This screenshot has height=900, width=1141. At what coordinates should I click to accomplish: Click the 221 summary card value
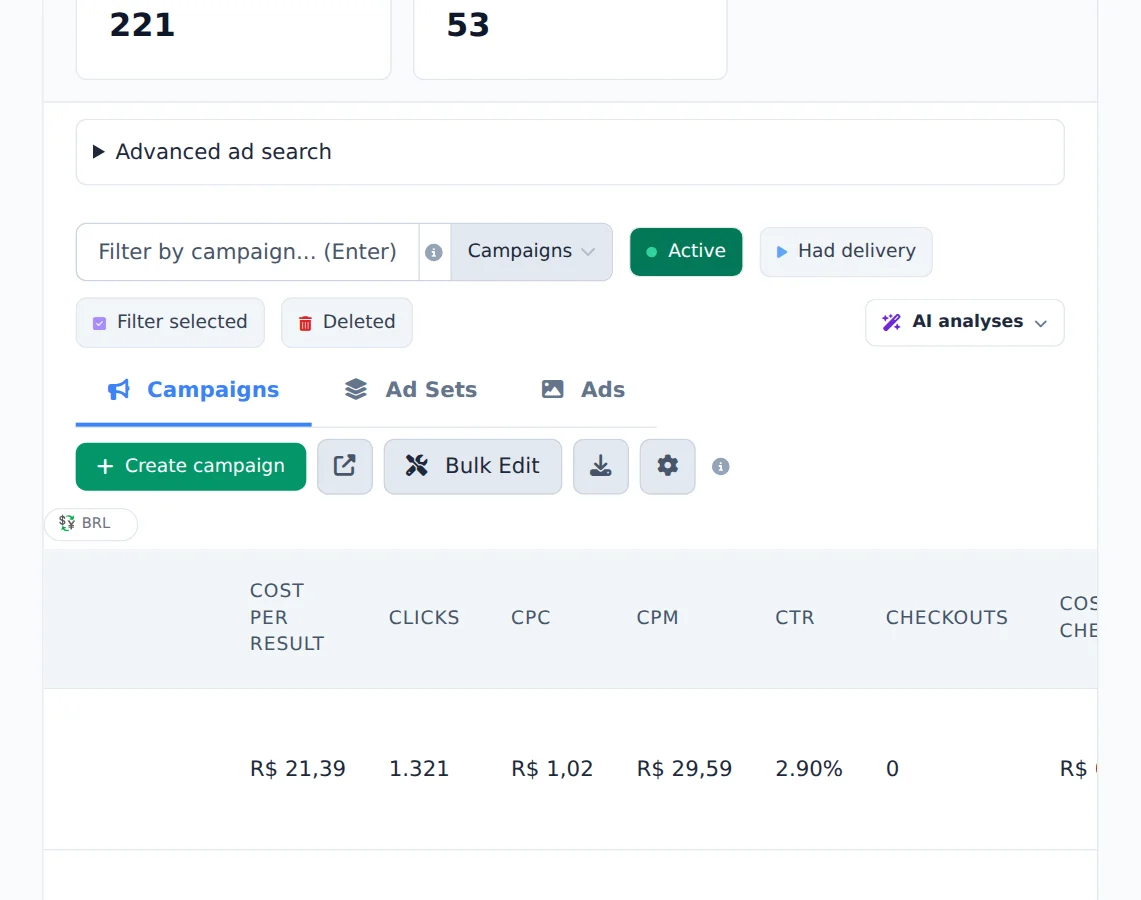pyautogui.click(x=142, y=25)
